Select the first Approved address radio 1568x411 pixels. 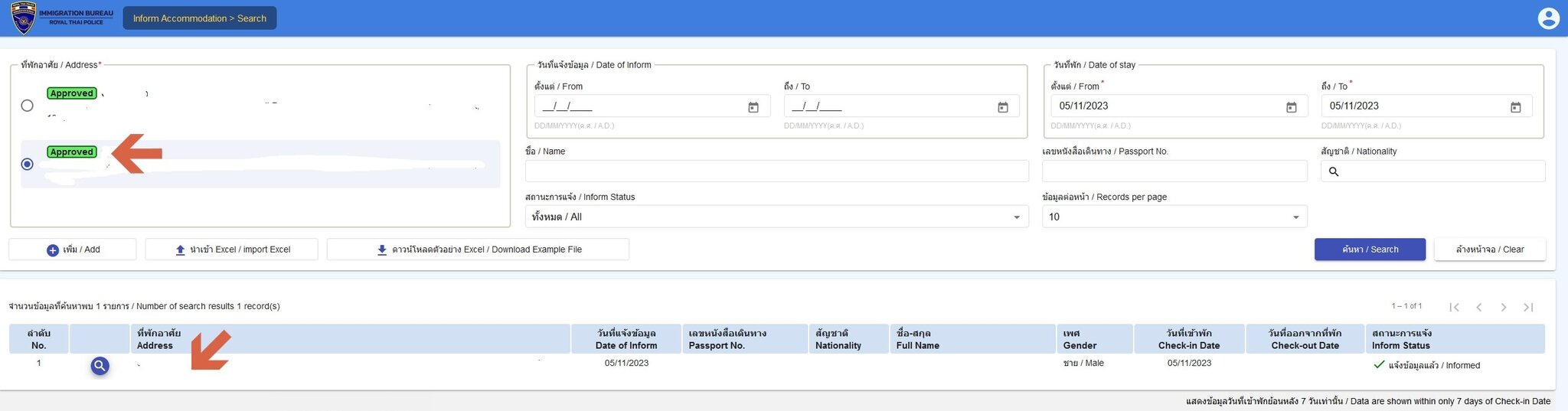tap(28, 106)
